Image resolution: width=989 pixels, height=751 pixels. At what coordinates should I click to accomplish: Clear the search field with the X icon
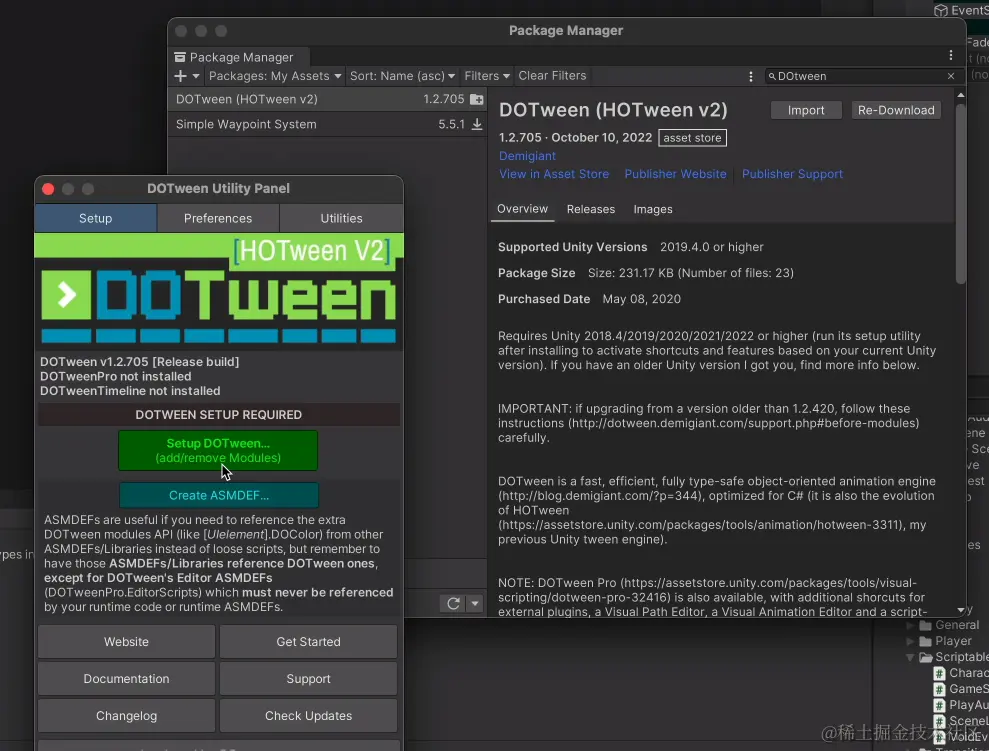[951, 76]
